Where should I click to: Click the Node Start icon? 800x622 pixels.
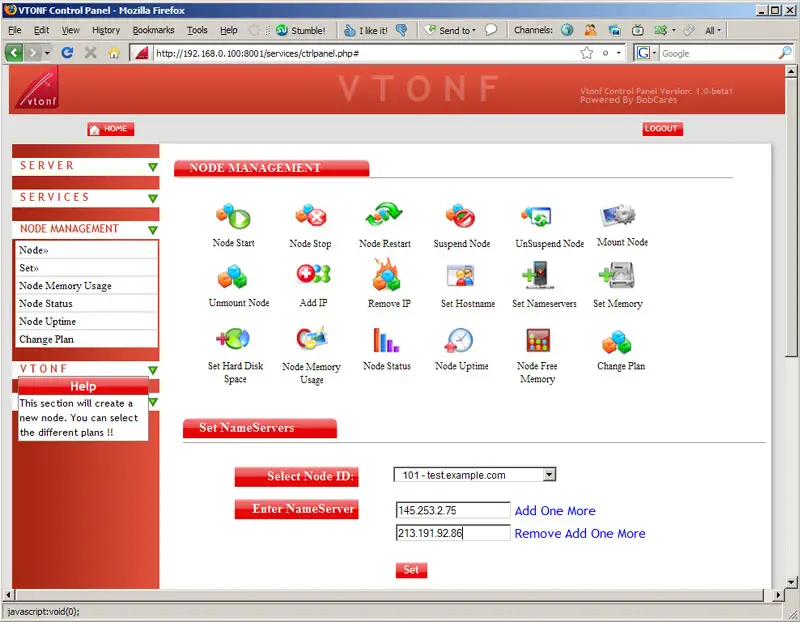pos(233,216)
